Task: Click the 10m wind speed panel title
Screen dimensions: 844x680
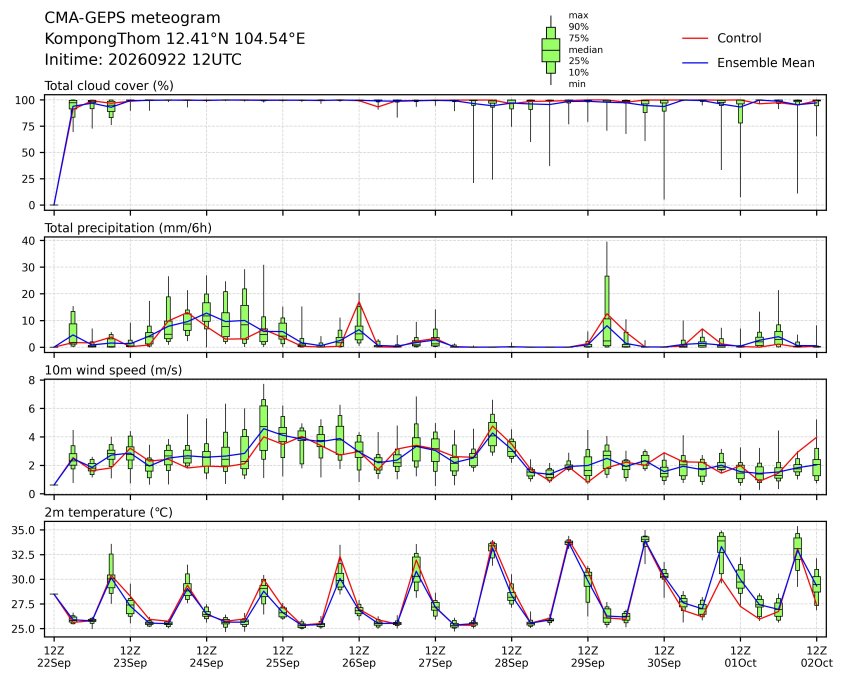Action: 113,370
